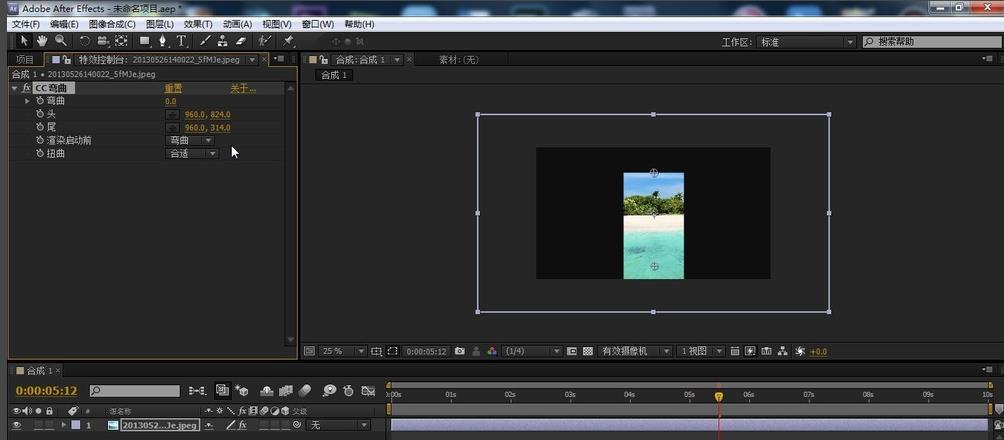Expand the 弯曲 property triangle
The image size is (1004, 440).
28,101
